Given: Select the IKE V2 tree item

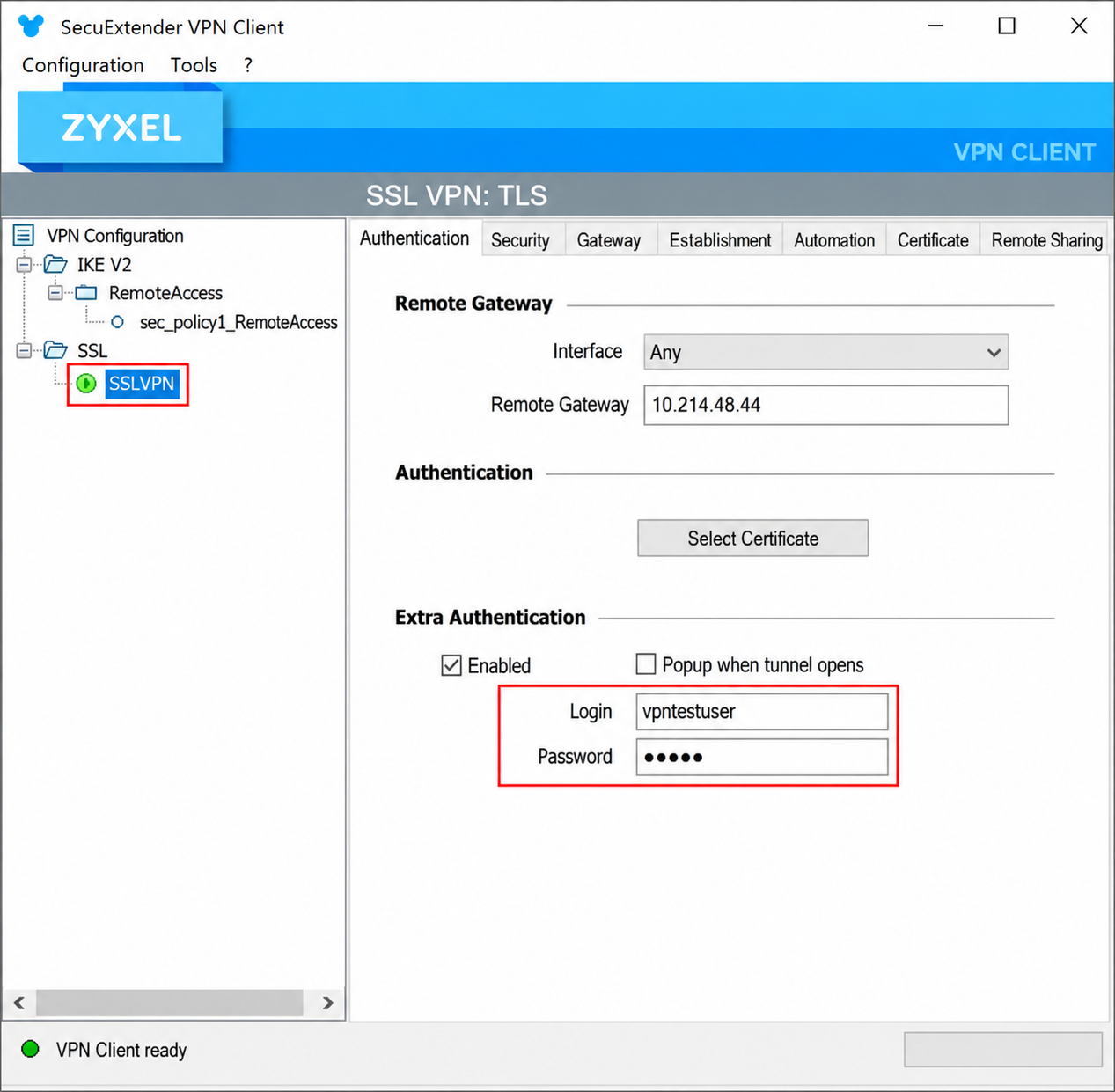Looking at the screenshot, I should [x=104, y=264].
